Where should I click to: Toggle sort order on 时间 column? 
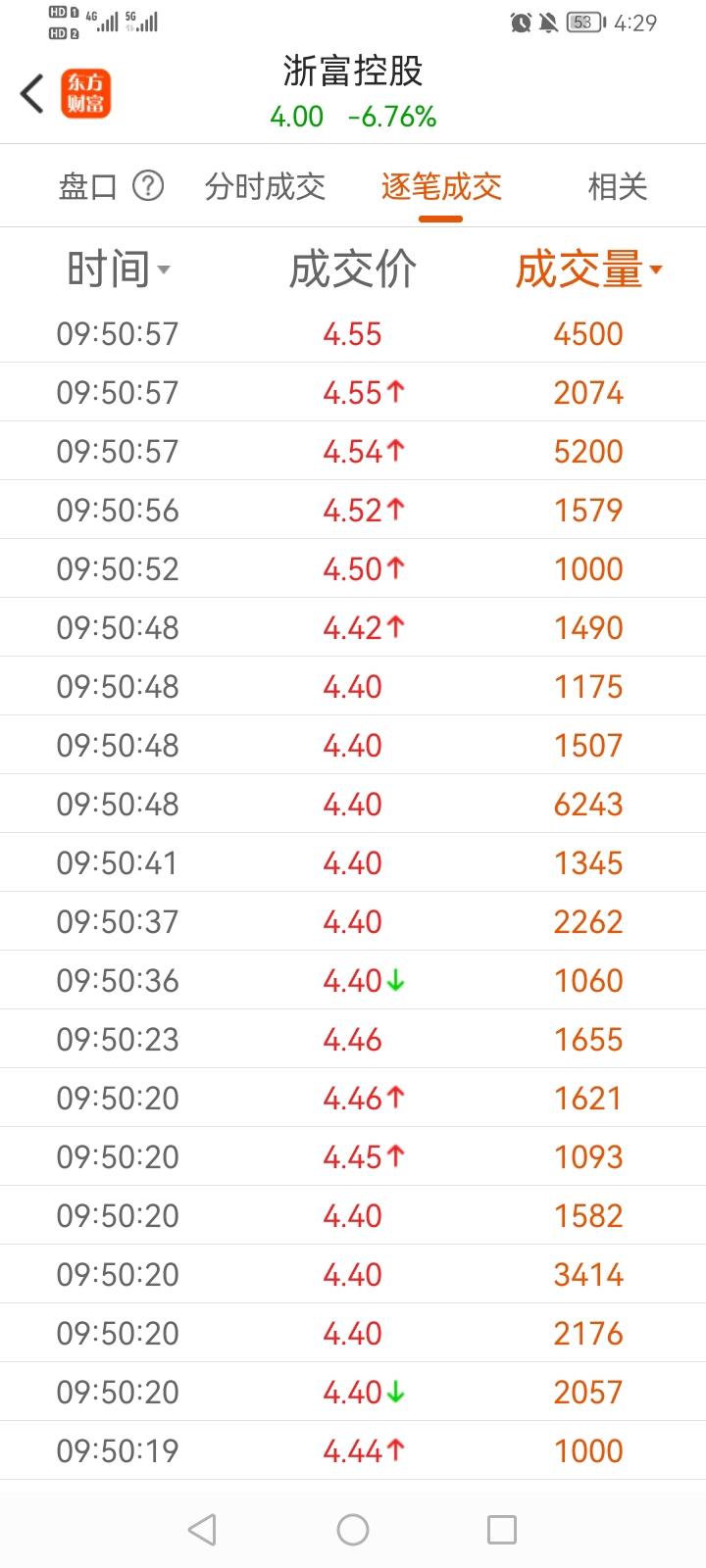click(118, 269)
